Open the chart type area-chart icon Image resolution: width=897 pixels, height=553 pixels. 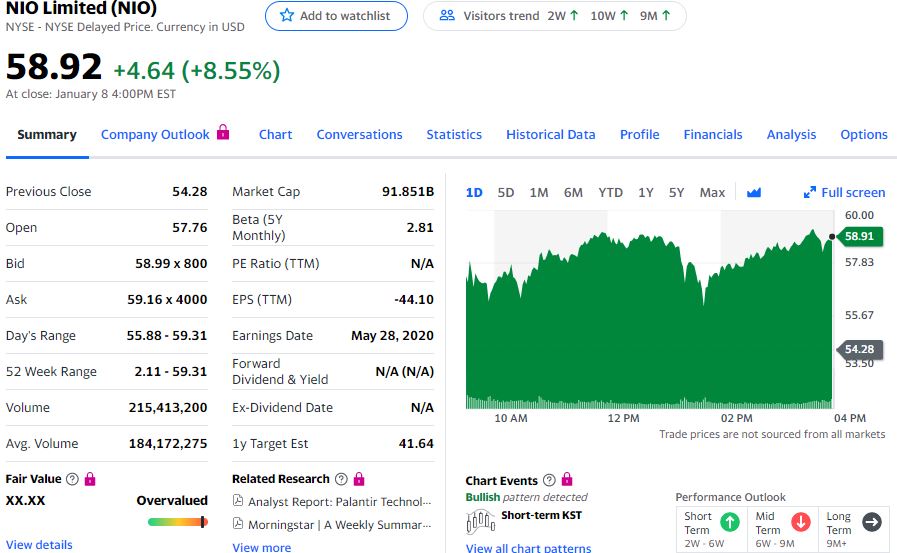(x=754, y=192)
